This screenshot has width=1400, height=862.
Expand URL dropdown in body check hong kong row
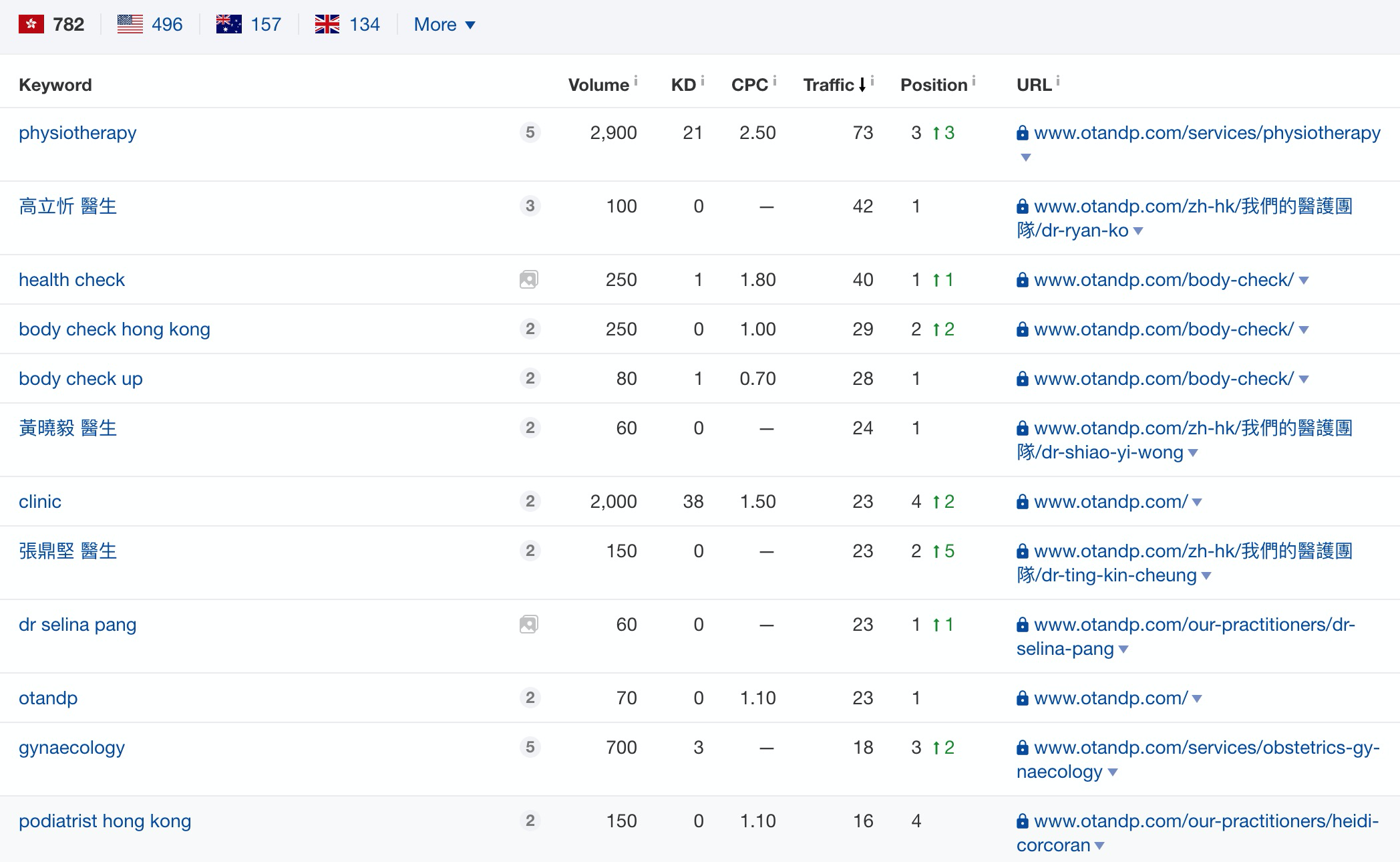click(1304, 330)
